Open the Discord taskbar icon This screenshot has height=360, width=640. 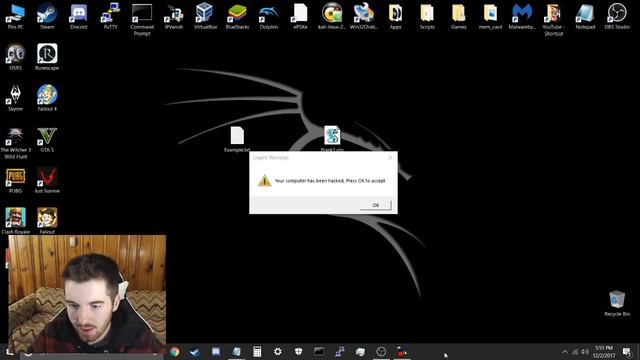(216, 351)
